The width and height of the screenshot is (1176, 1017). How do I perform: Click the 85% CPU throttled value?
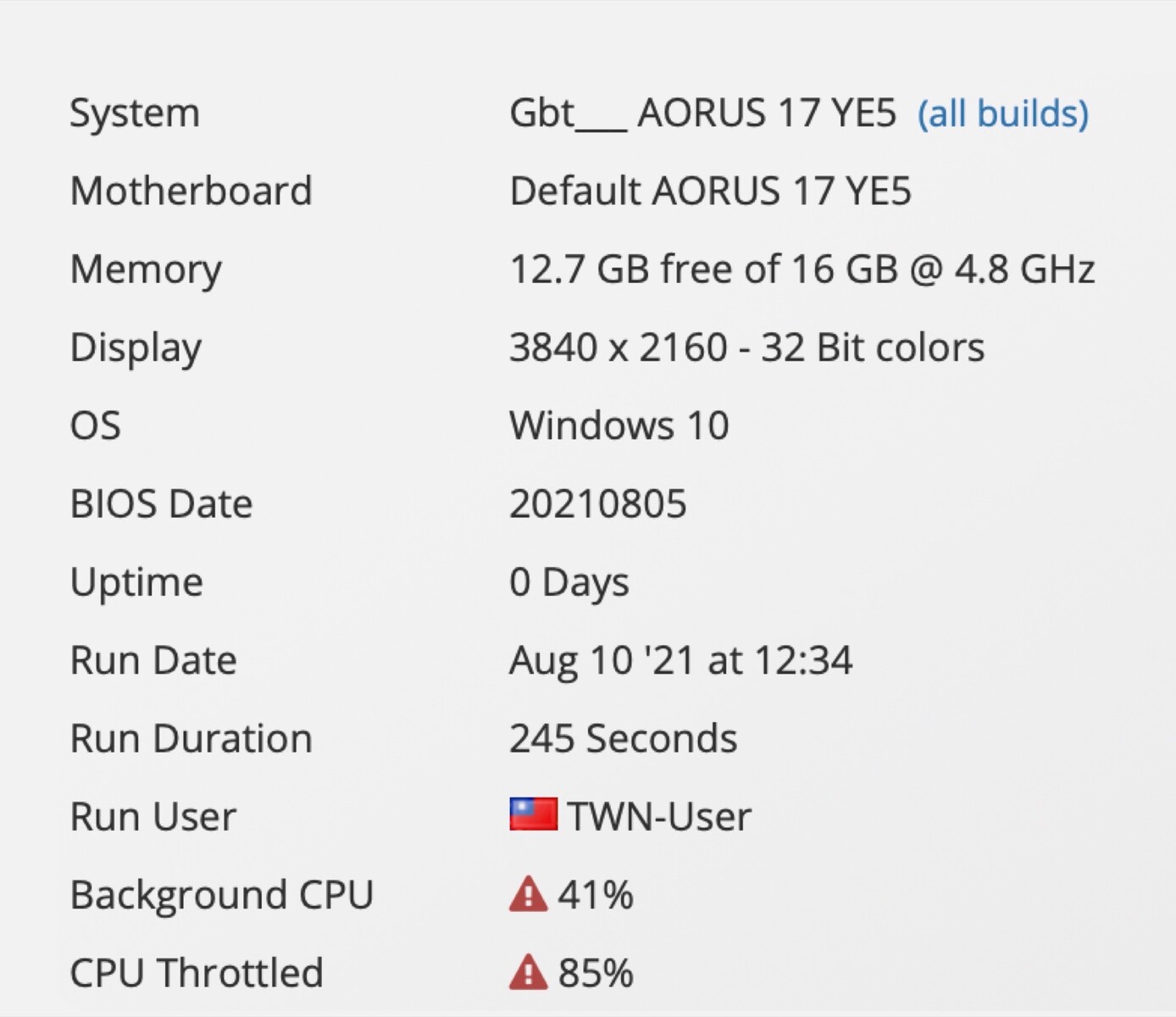pyautogui.click(x=595, y=973)
